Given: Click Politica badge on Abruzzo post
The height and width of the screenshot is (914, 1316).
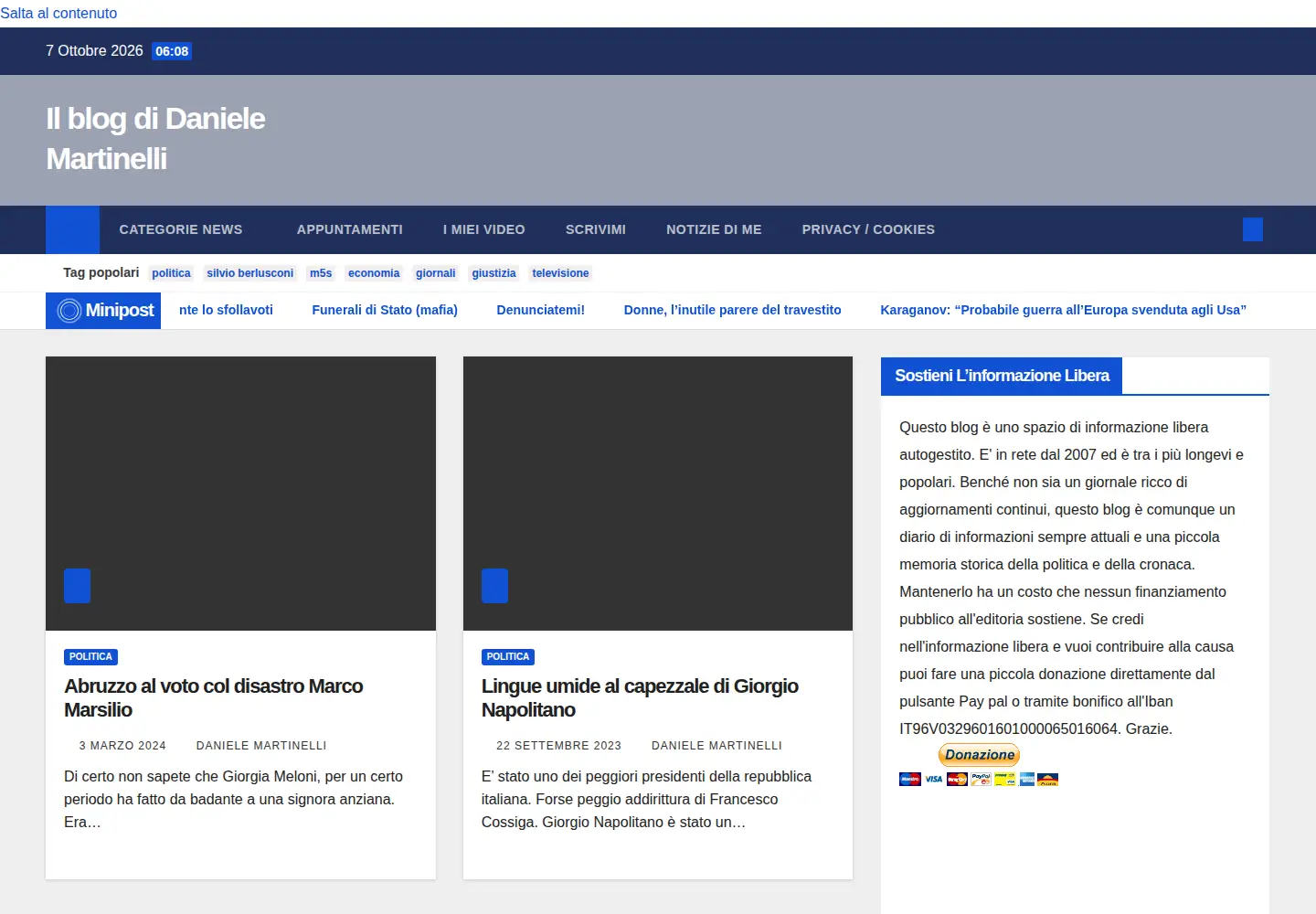Looking at the screenshot, I should (x=91, y=657).
